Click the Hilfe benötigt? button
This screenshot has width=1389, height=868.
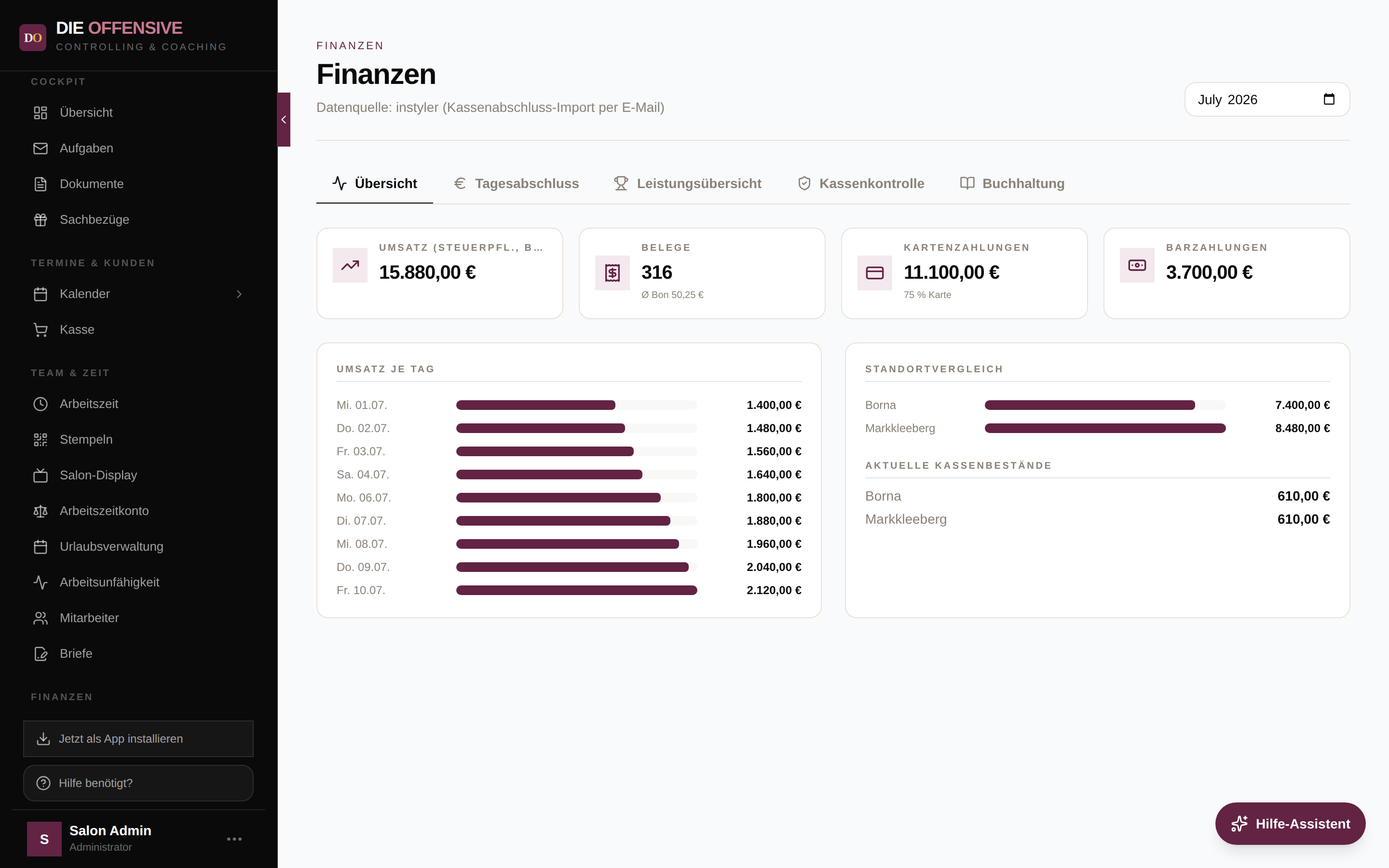tap(138, 783)
